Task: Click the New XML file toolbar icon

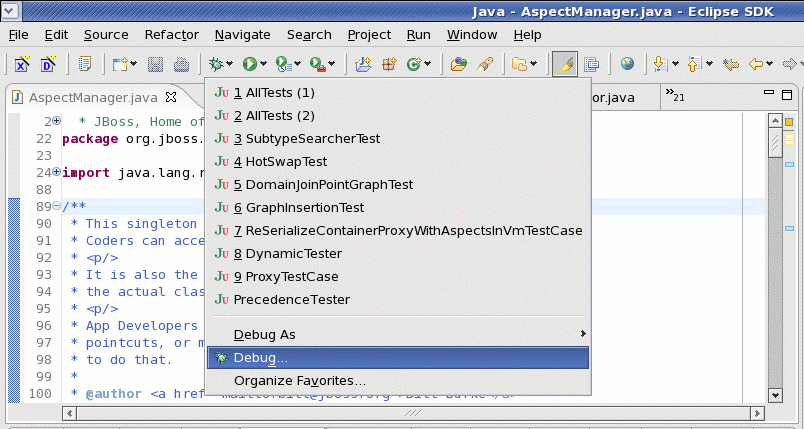Action: tap(22, 65)
